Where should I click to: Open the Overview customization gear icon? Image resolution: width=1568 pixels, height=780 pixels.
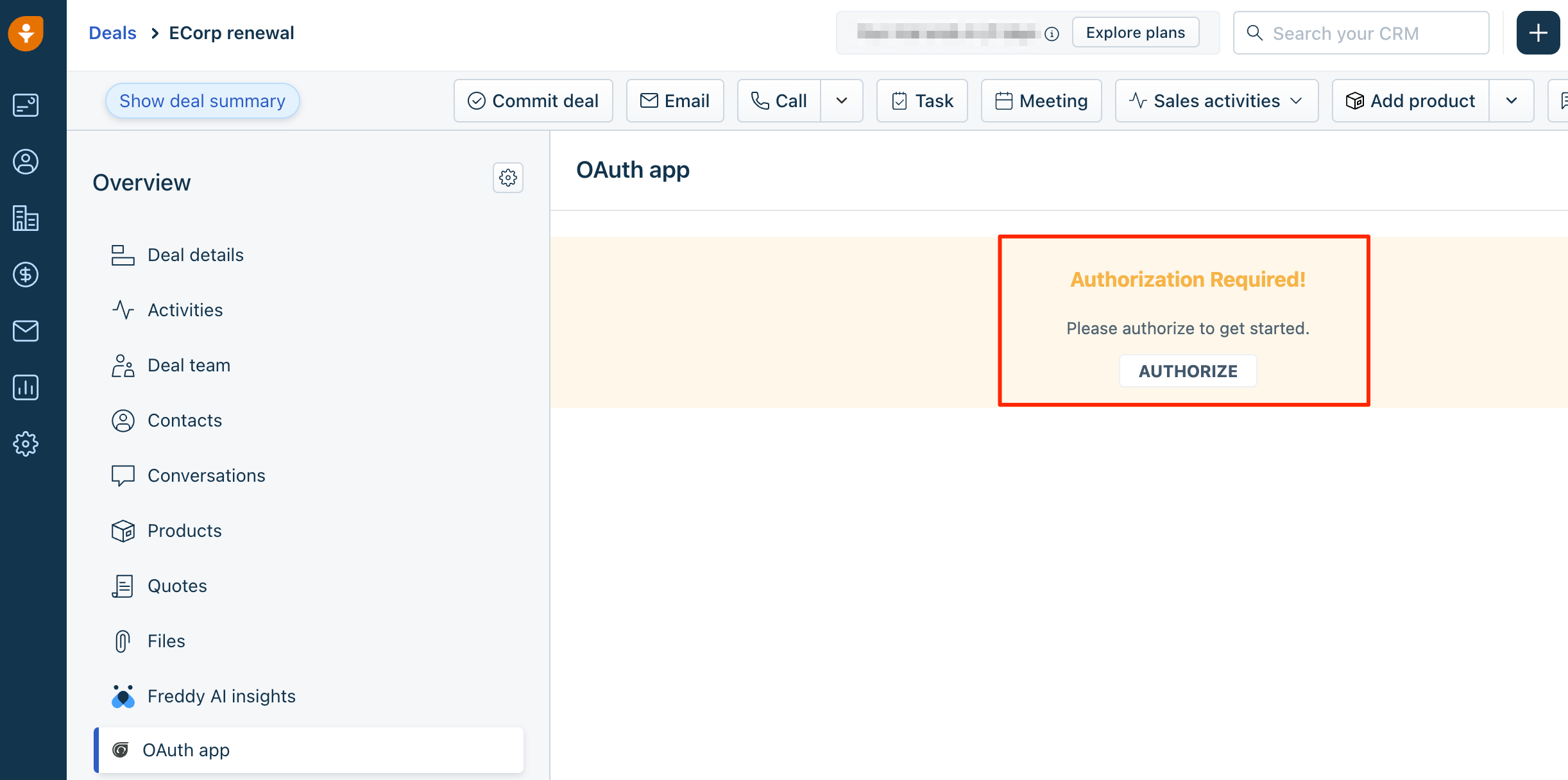[x=507, y=178]
